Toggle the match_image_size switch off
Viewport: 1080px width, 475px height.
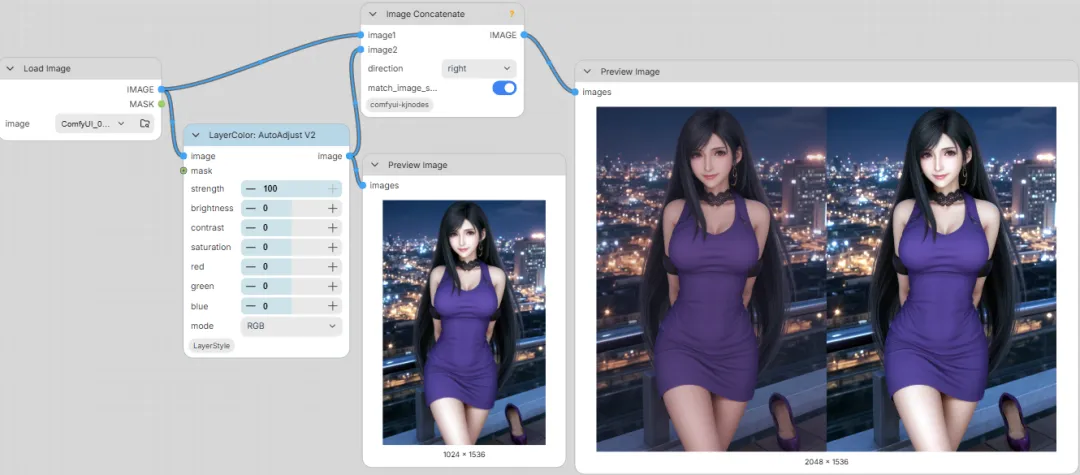coord(504,88)
